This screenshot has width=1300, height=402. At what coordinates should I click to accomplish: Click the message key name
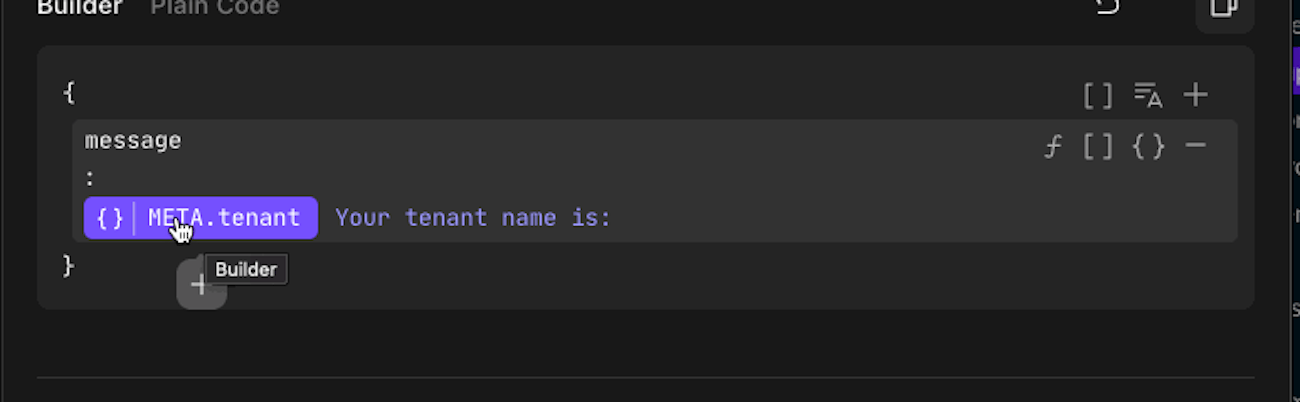[133, 141]
